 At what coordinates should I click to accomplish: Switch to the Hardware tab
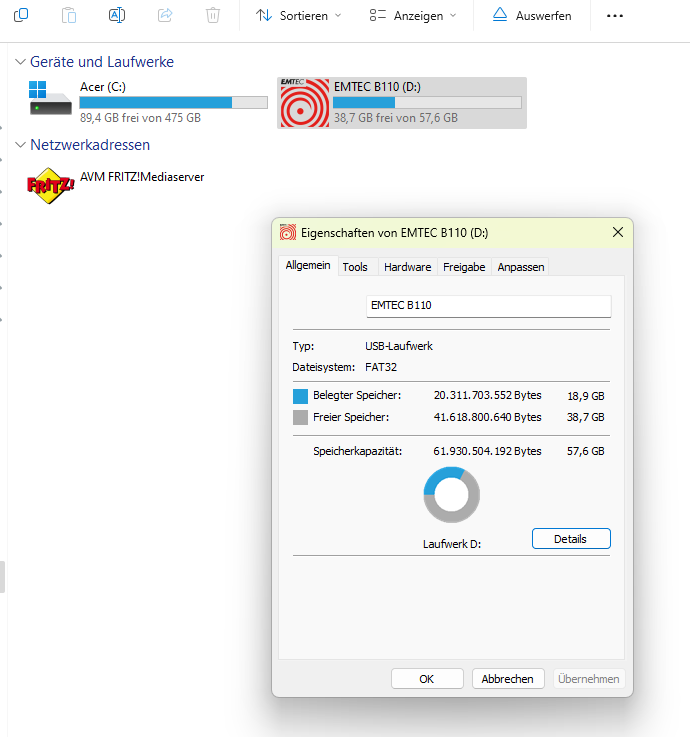pyautogui.click(x=408, y=267)
